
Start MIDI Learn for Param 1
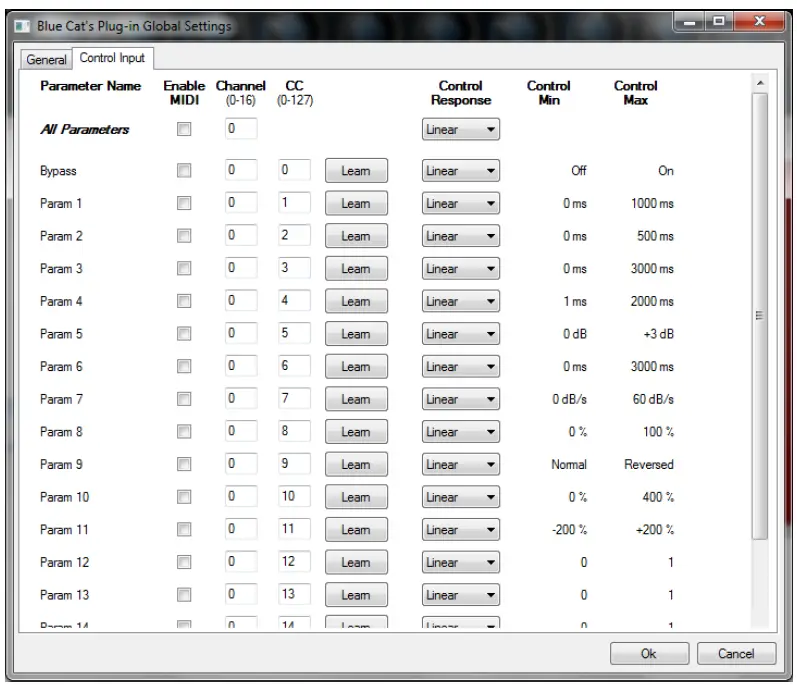tap(356, 203)
